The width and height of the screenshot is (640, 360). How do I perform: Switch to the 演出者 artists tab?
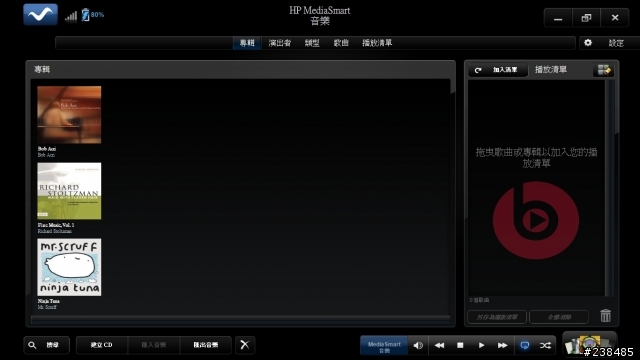[x=280, y=43]
